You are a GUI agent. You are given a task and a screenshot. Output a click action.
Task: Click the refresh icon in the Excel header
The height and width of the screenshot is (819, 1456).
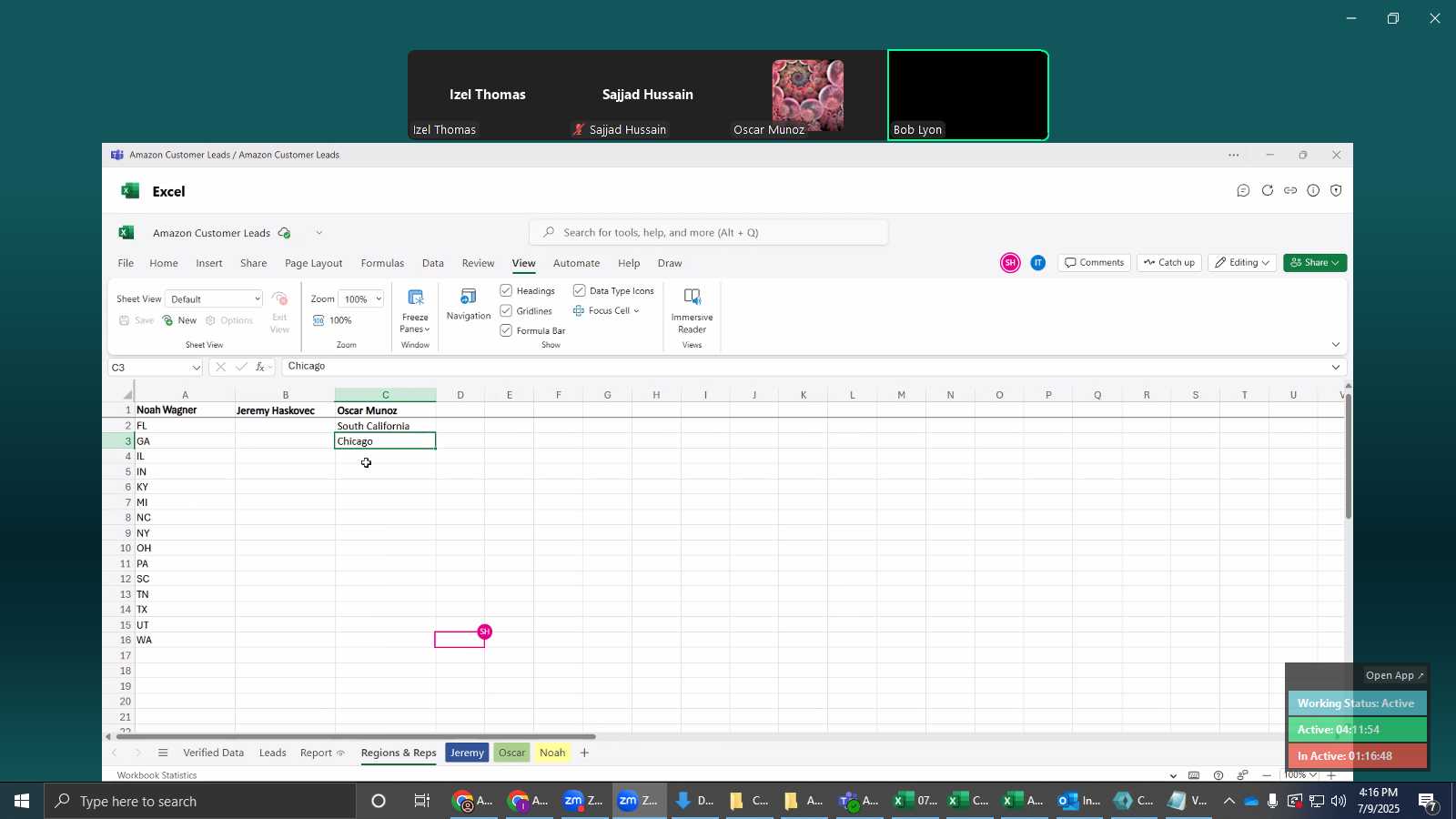1267,191
